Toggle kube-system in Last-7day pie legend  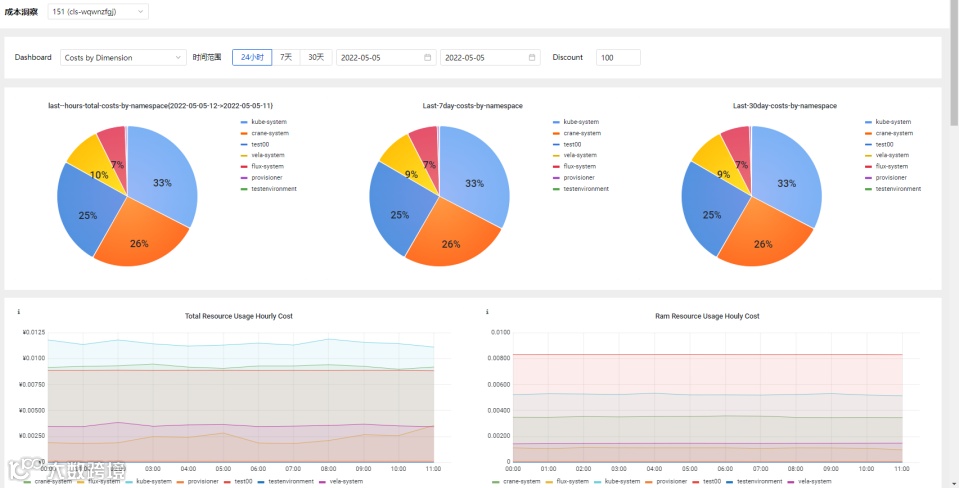[x=576, y=122]
